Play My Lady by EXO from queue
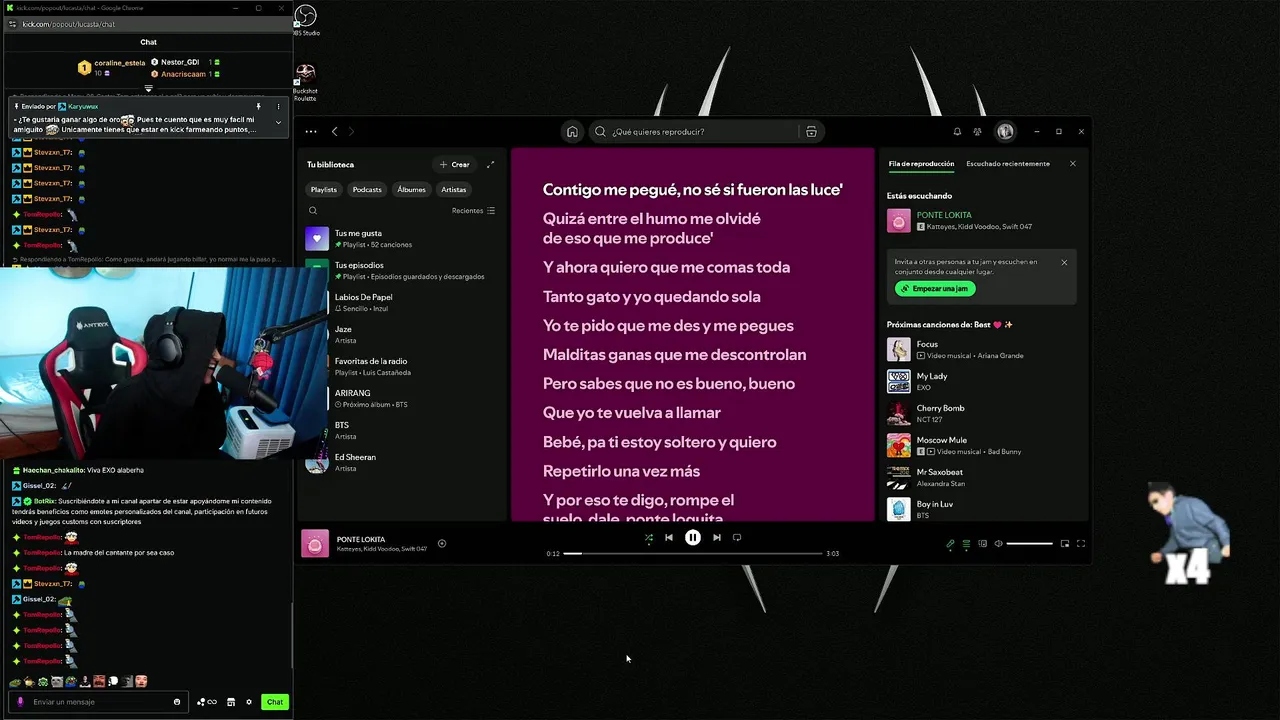The height and width of the screenshot is (720, 1280). click(x=980, y=381)
